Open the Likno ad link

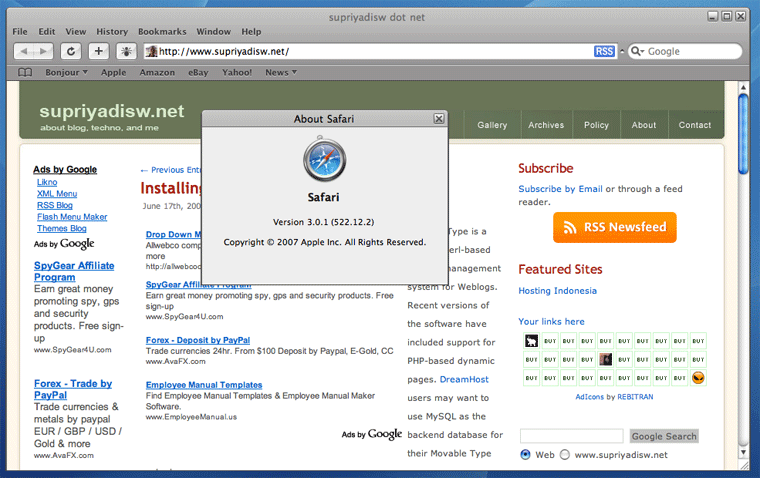tap(47, 182)
